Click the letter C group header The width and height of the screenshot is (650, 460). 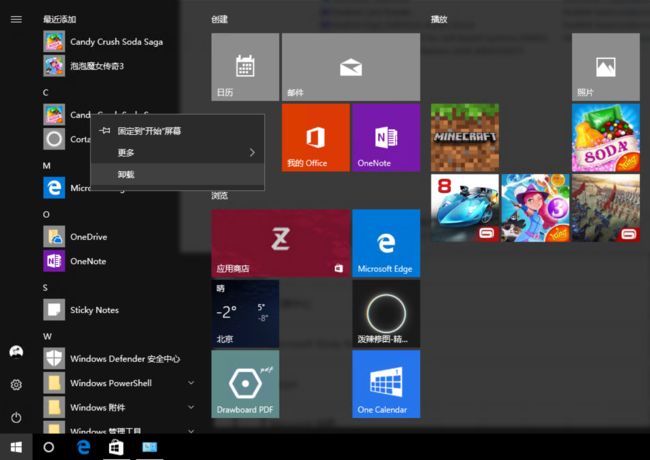[x=46, y=92]
